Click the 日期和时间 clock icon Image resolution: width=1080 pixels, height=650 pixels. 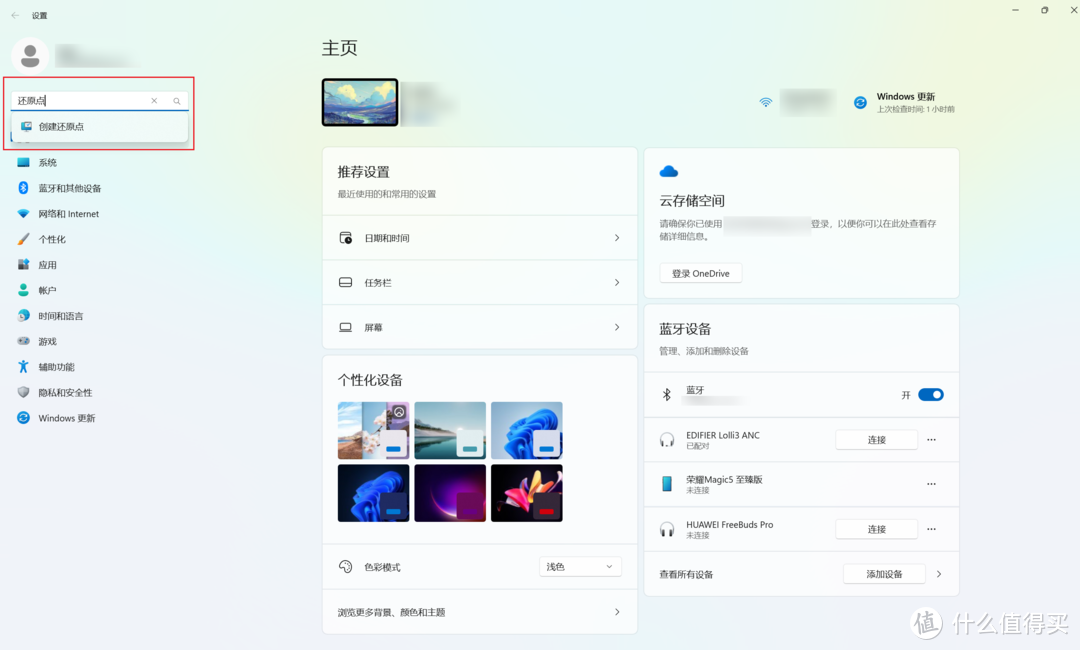tap(346, 238)
